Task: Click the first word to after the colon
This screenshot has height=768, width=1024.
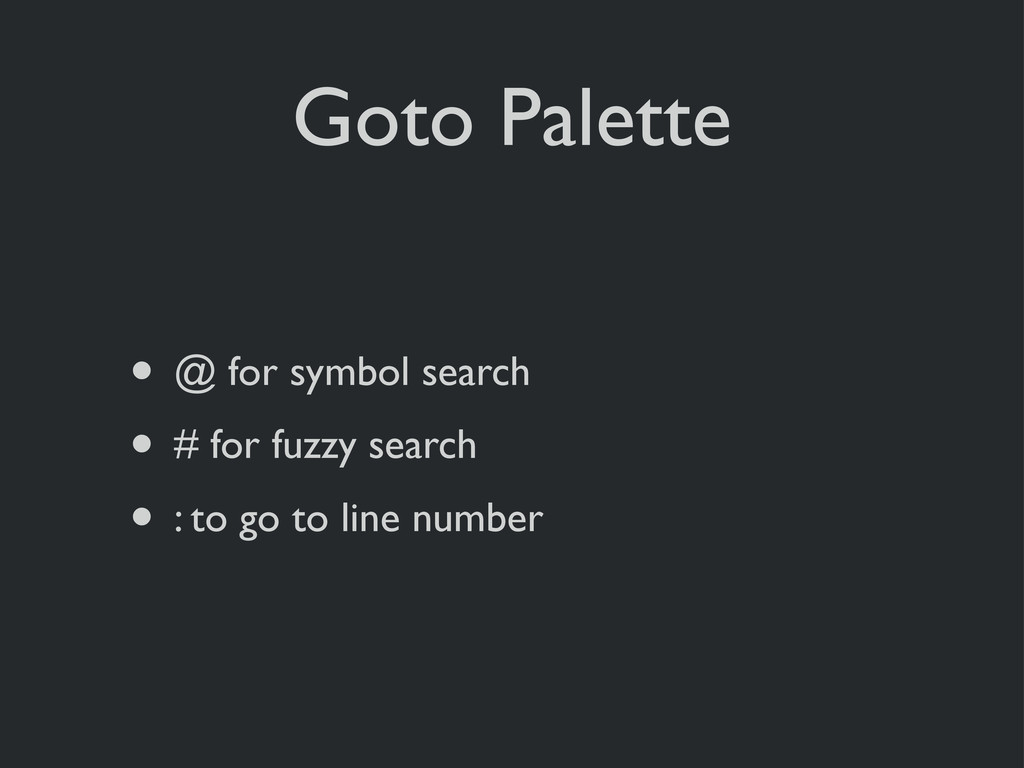Action: (x=208, y=520)
